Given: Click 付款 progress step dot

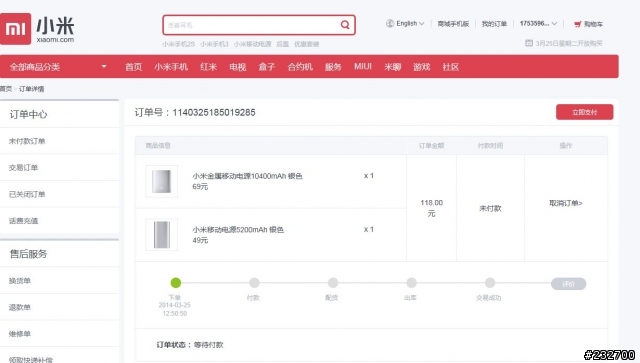Looking at the screenshot, I should point(254,283).
